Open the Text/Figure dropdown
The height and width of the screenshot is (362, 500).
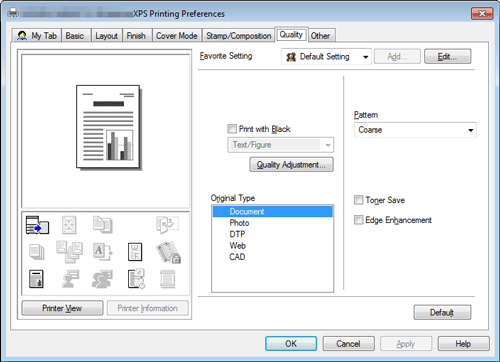click(280, 145)
